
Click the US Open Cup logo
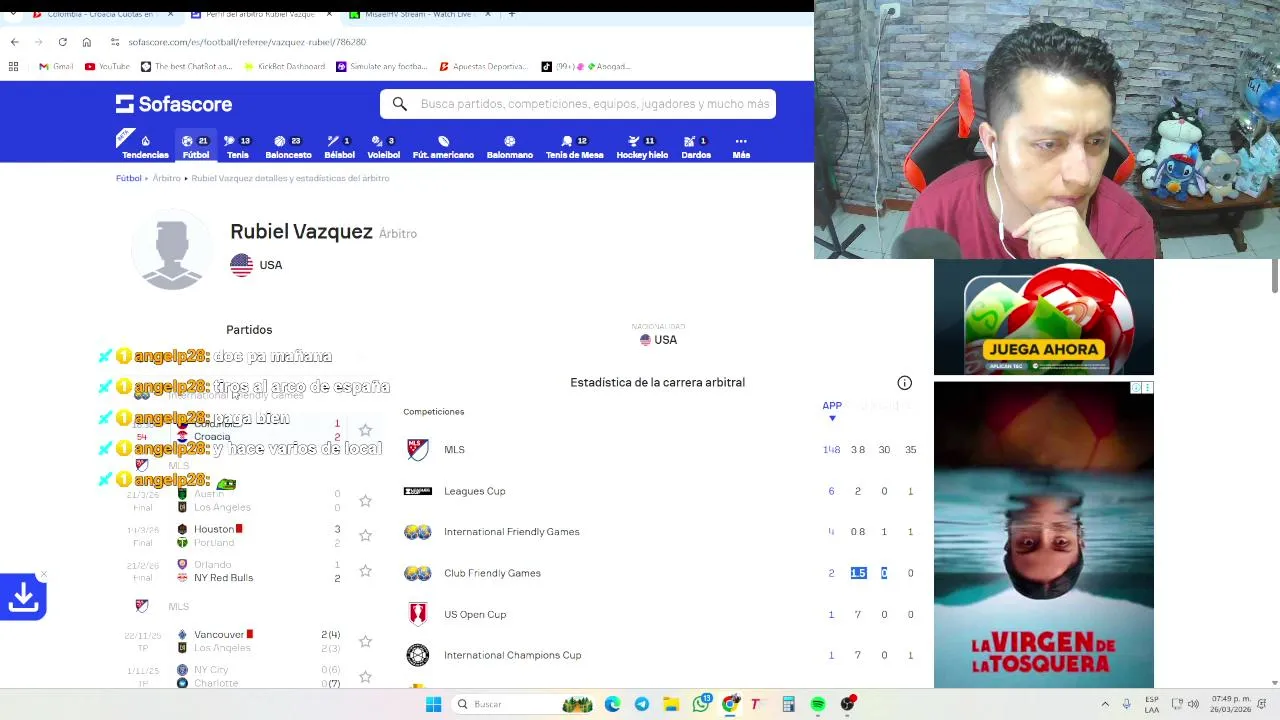pyautogui.click(x=417, y=614)
